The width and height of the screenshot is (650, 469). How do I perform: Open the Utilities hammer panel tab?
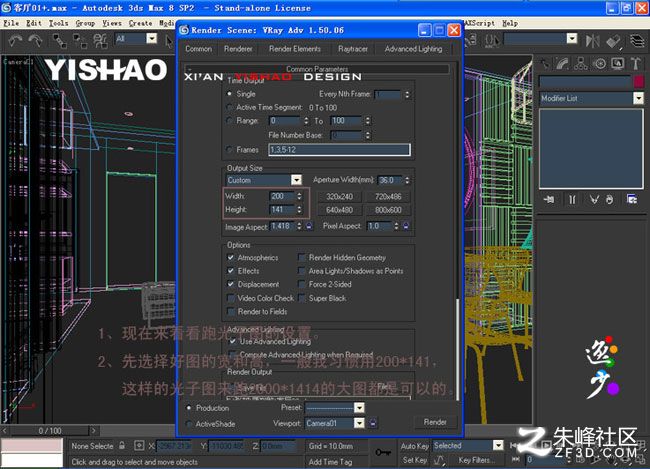(x=635, y=63)
